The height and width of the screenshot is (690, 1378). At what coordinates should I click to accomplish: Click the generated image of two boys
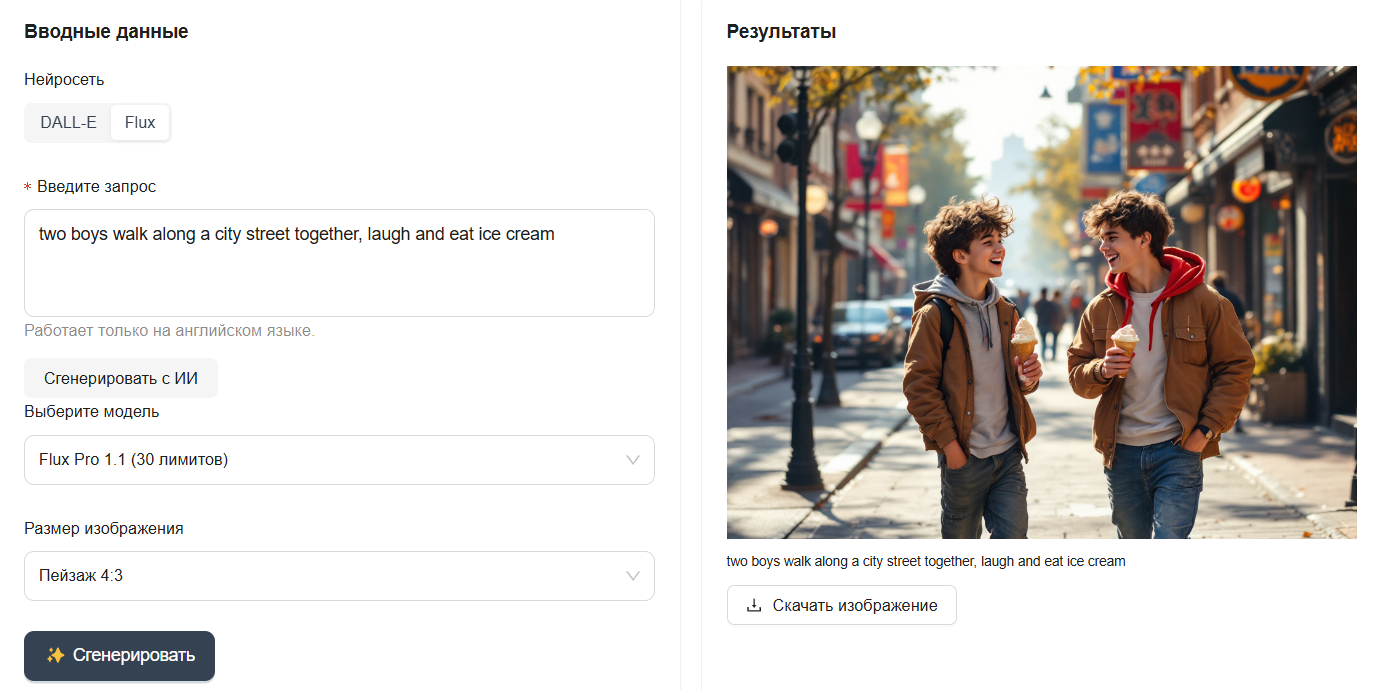coord(1041,302)
